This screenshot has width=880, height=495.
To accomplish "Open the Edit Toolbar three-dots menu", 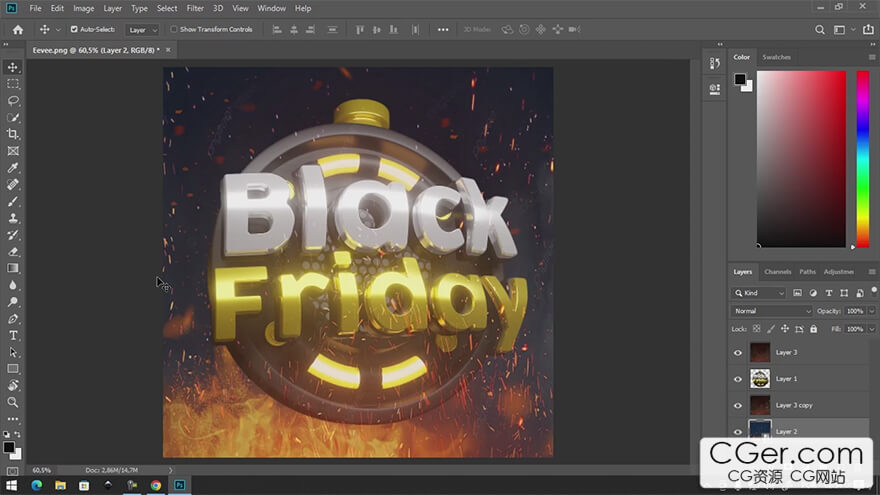I will [13, 419].
